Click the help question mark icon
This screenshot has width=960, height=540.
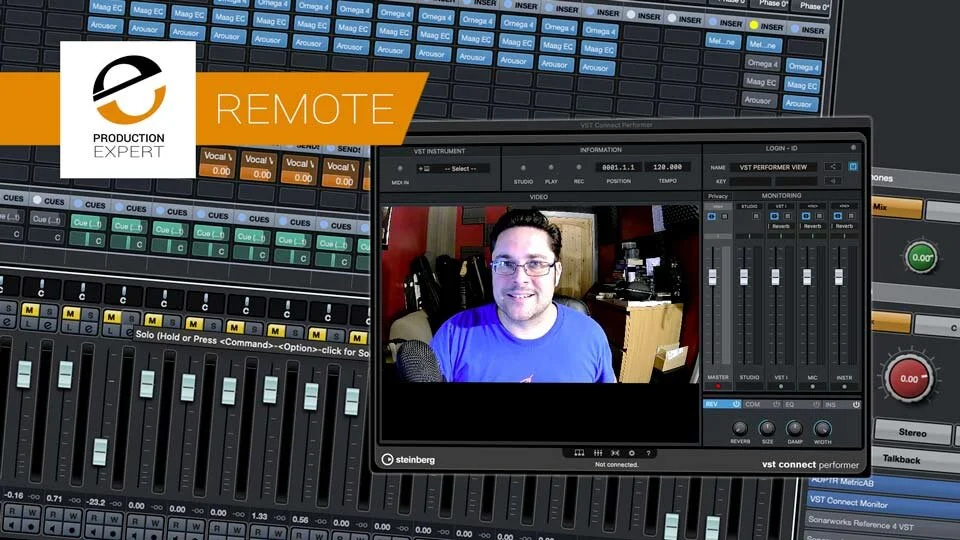point(648,453)
